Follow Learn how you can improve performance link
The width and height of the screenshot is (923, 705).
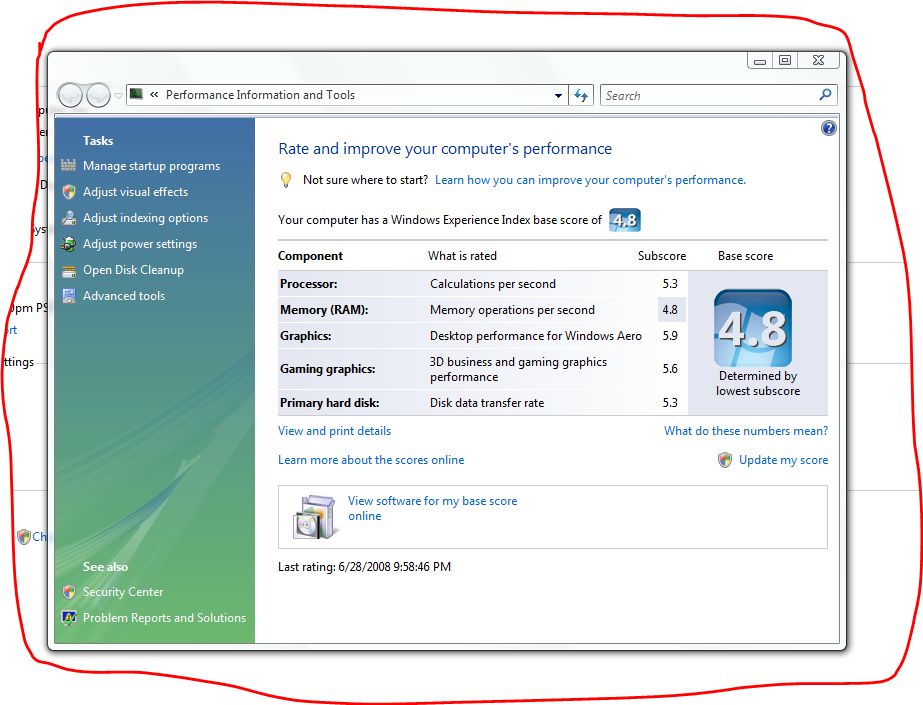click(x=590, y=180)
